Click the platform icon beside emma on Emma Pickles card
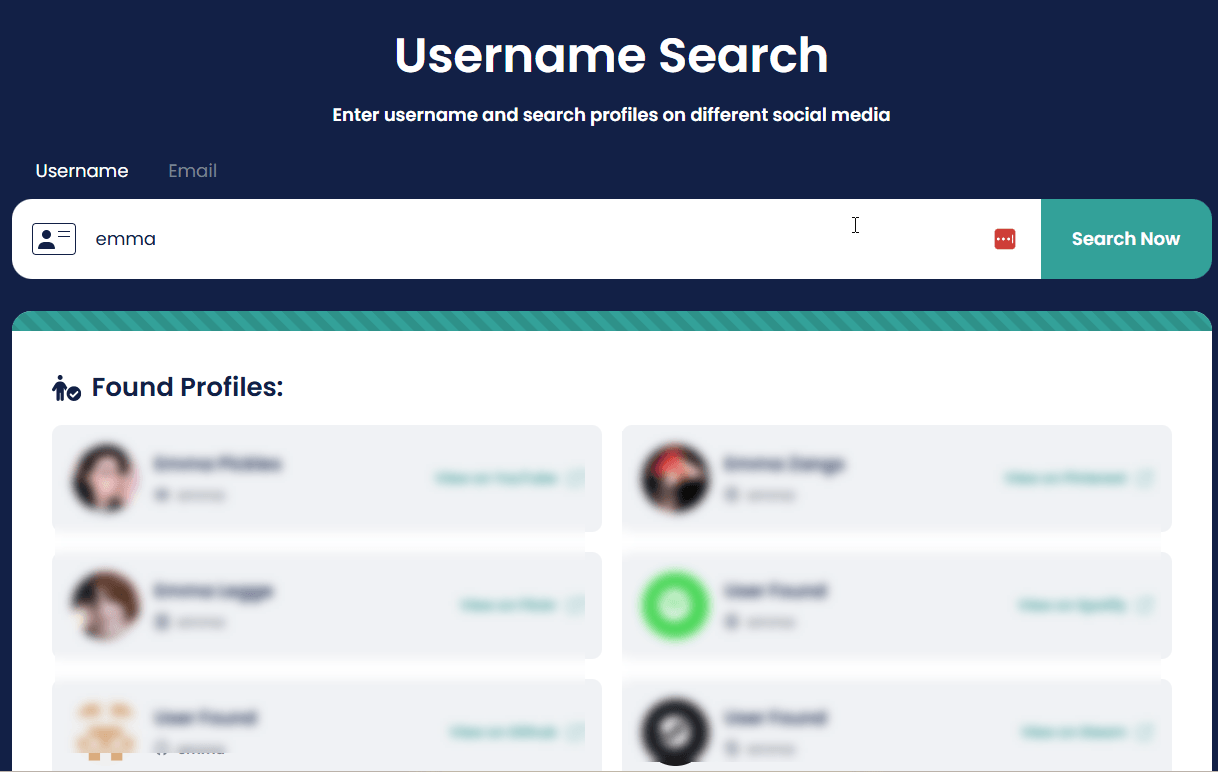The width and height of the screenshot is (1218, 772). 163,494
